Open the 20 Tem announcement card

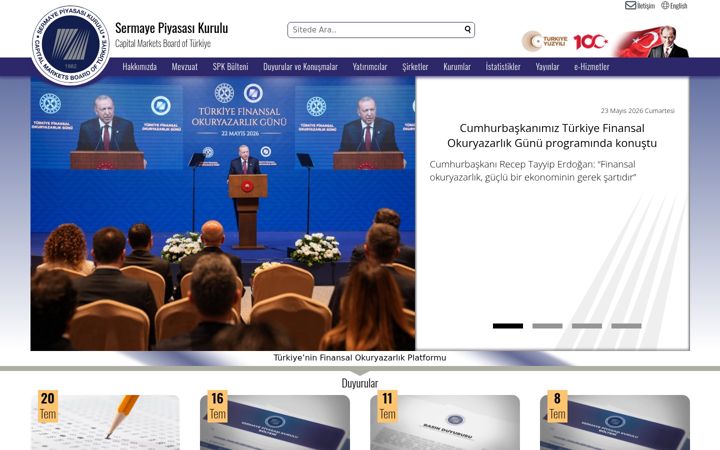coord(105,422)
